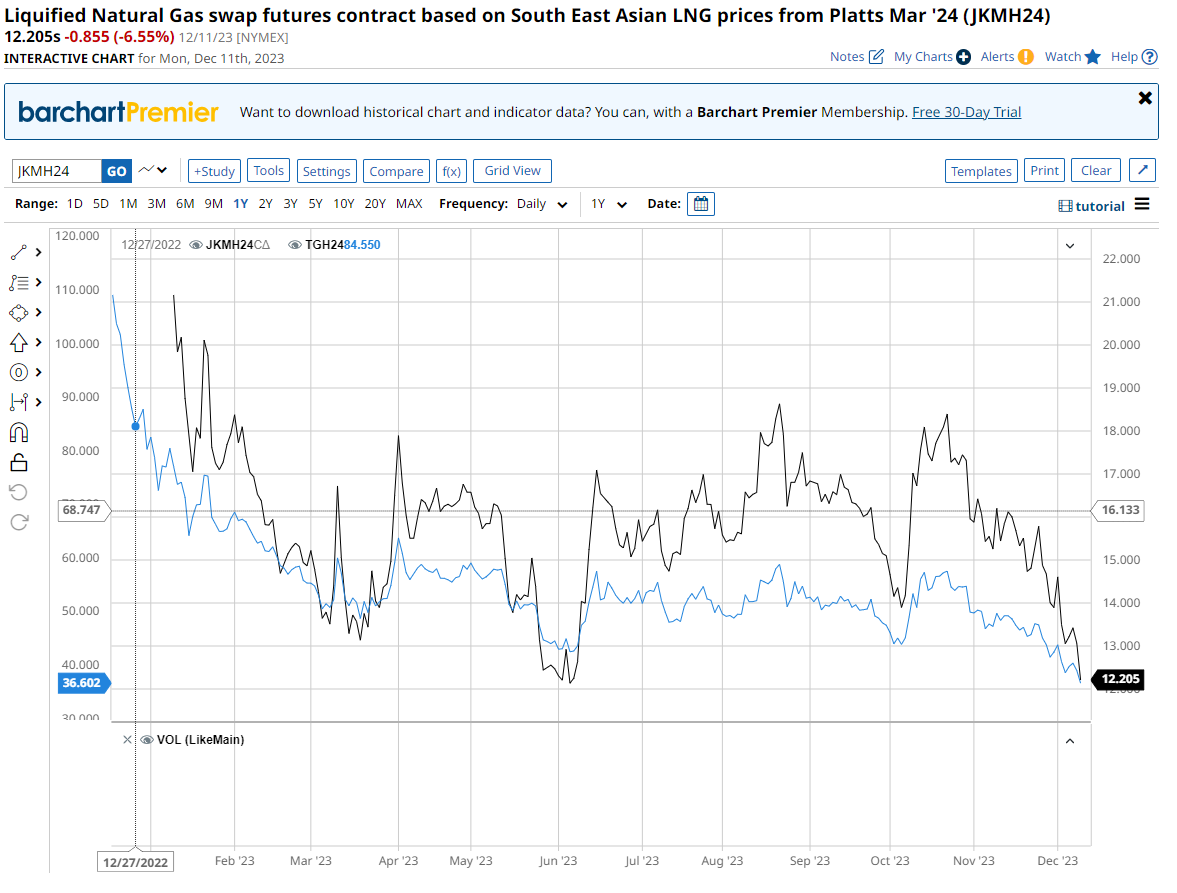Select the arrow shapes drawing tool
This screenshot has height=893, width=1177.
[19, 343]
